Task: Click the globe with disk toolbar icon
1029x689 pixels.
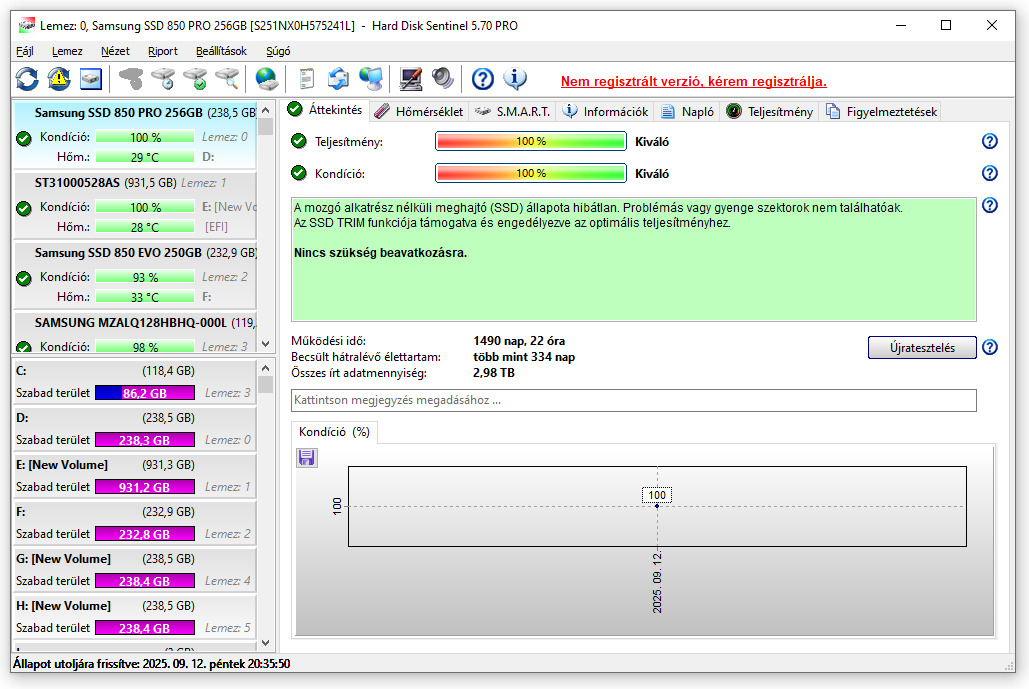Action: pos(266,79)
